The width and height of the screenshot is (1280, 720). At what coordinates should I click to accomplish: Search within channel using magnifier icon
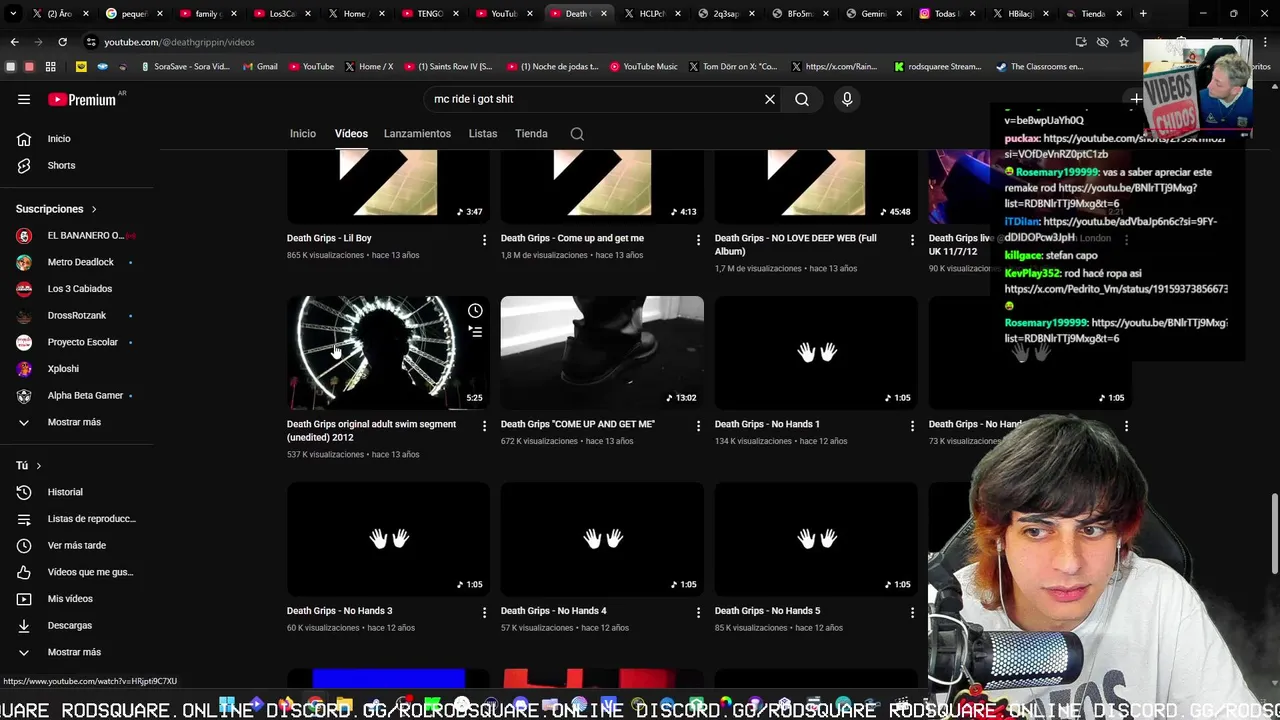click(x=577, y=134)
